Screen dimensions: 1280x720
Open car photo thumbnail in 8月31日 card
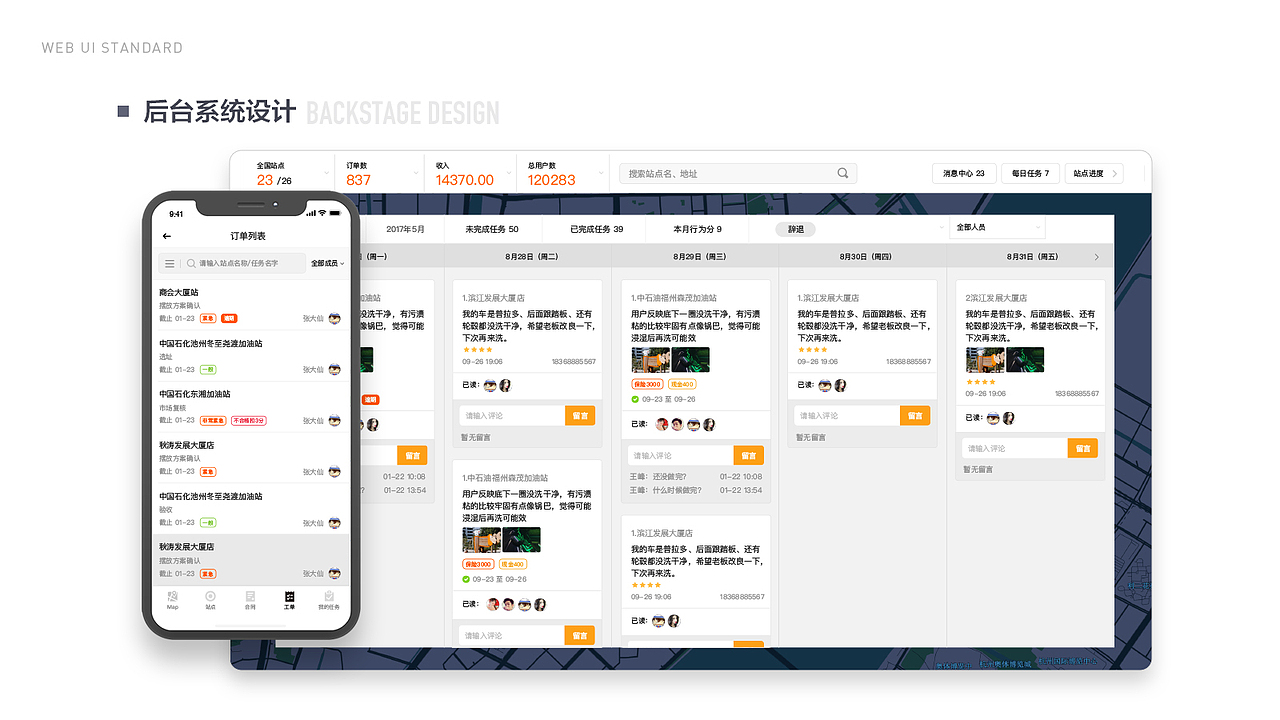(x=985, y=360)
